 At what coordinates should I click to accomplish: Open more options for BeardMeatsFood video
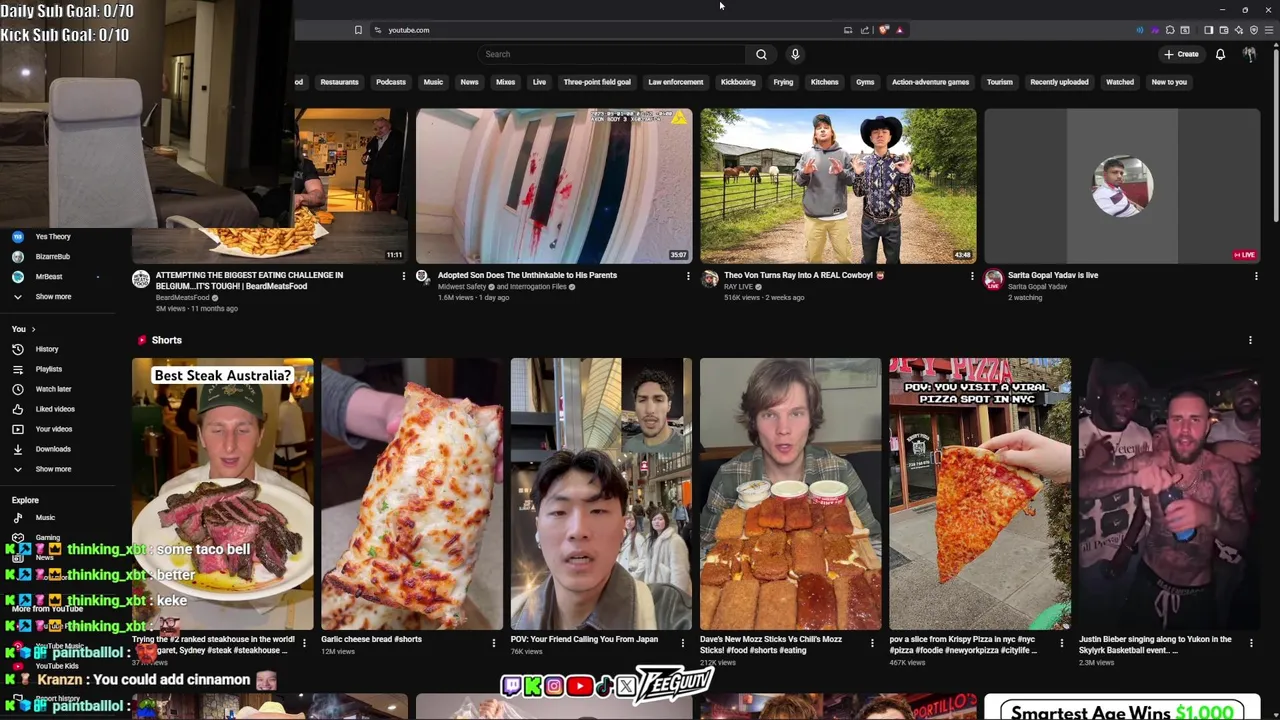pos(403,276)
